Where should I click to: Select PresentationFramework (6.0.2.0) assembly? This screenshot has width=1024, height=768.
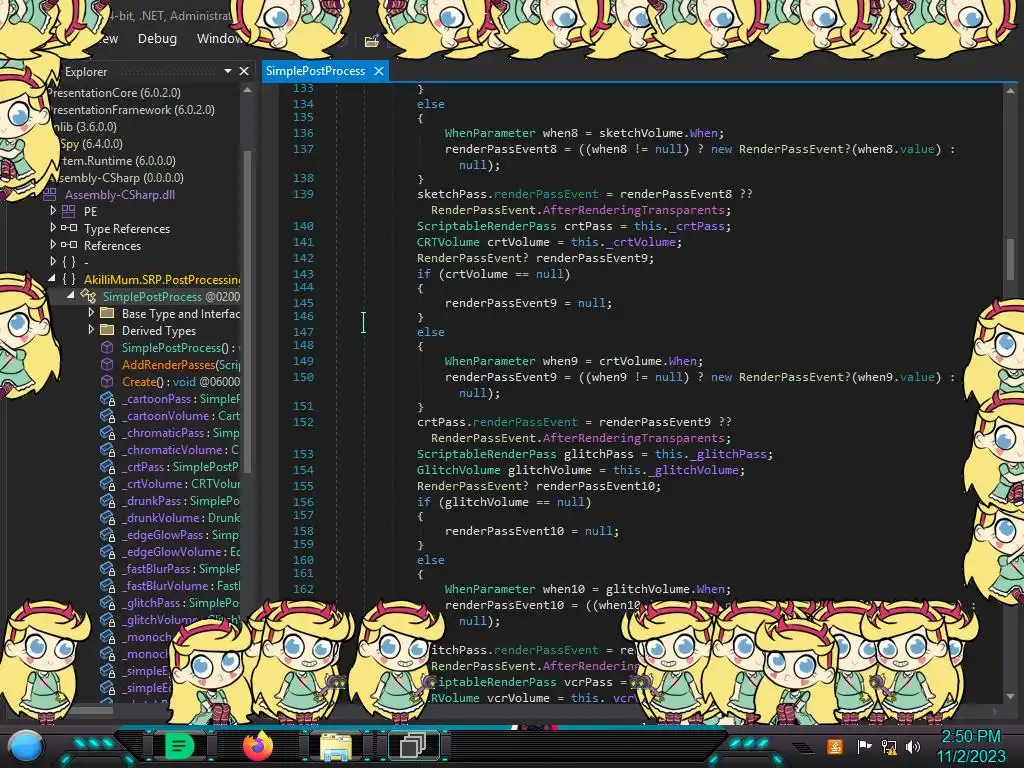point(132,110)
